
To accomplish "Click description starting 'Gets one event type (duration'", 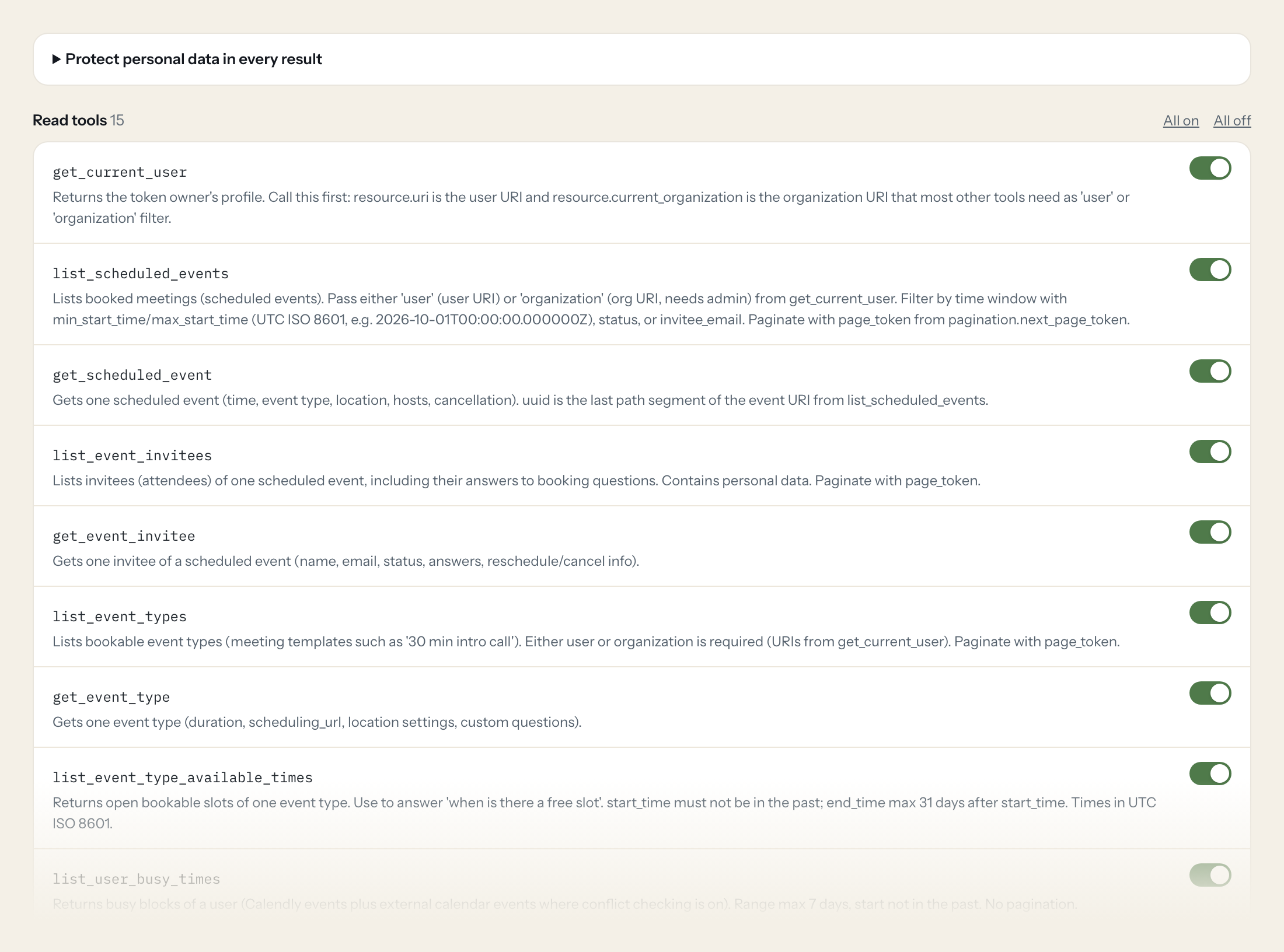I will (317, 722).
